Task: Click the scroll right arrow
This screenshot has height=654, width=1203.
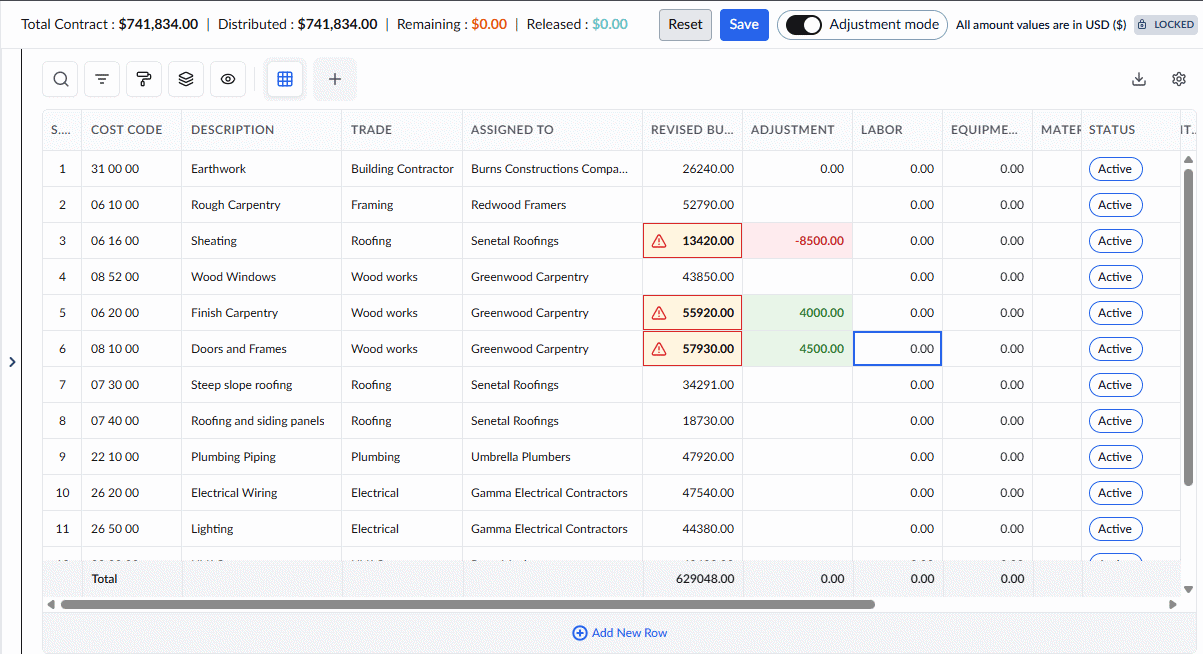Action: click(x=1173, y=604)
